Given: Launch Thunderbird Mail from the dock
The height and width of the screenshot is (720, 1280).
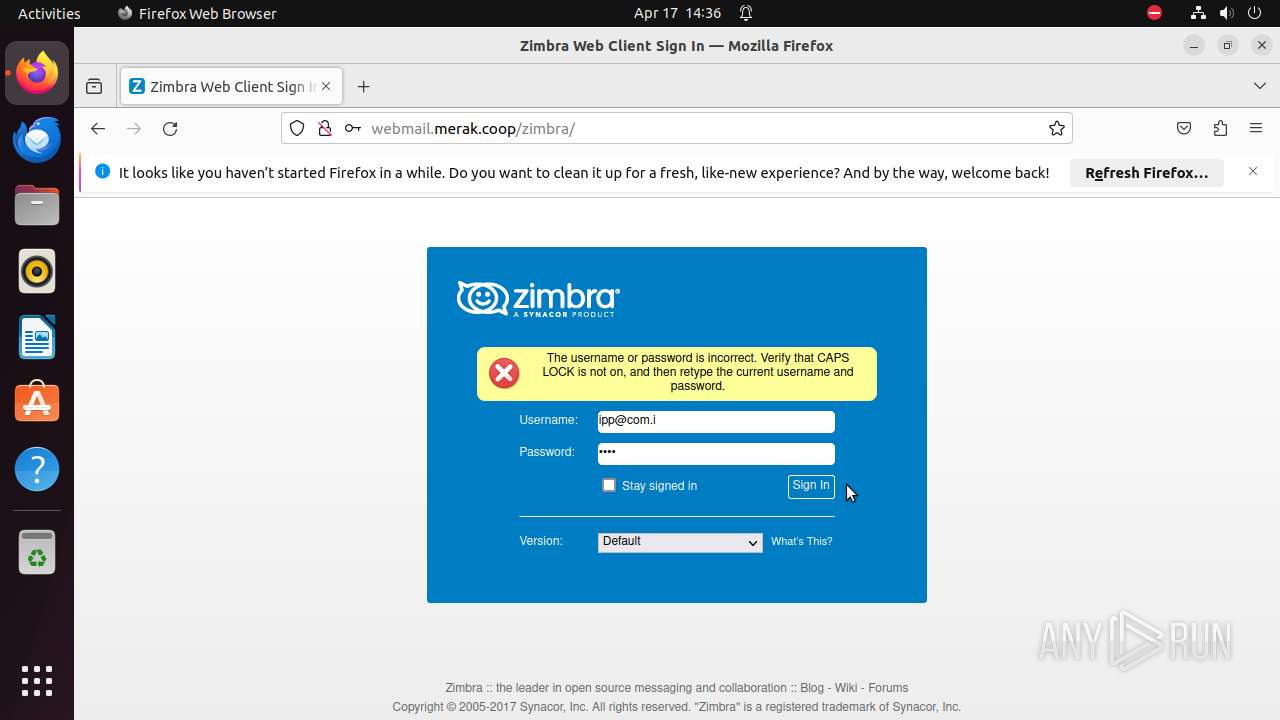Looking at the screenshot, I should pos(37,139).
